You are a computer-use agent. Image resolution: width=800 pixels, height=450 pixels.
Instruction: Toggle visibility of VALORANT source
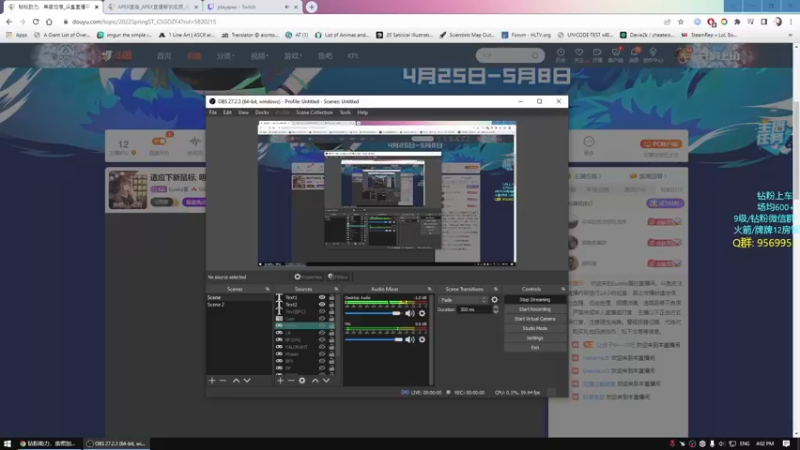click(x=322, y=347)
